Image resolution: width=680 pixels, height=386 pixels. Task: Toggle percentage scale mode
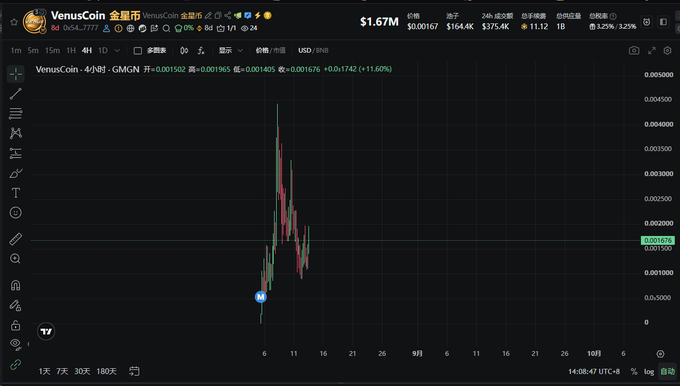coord(634,372)
